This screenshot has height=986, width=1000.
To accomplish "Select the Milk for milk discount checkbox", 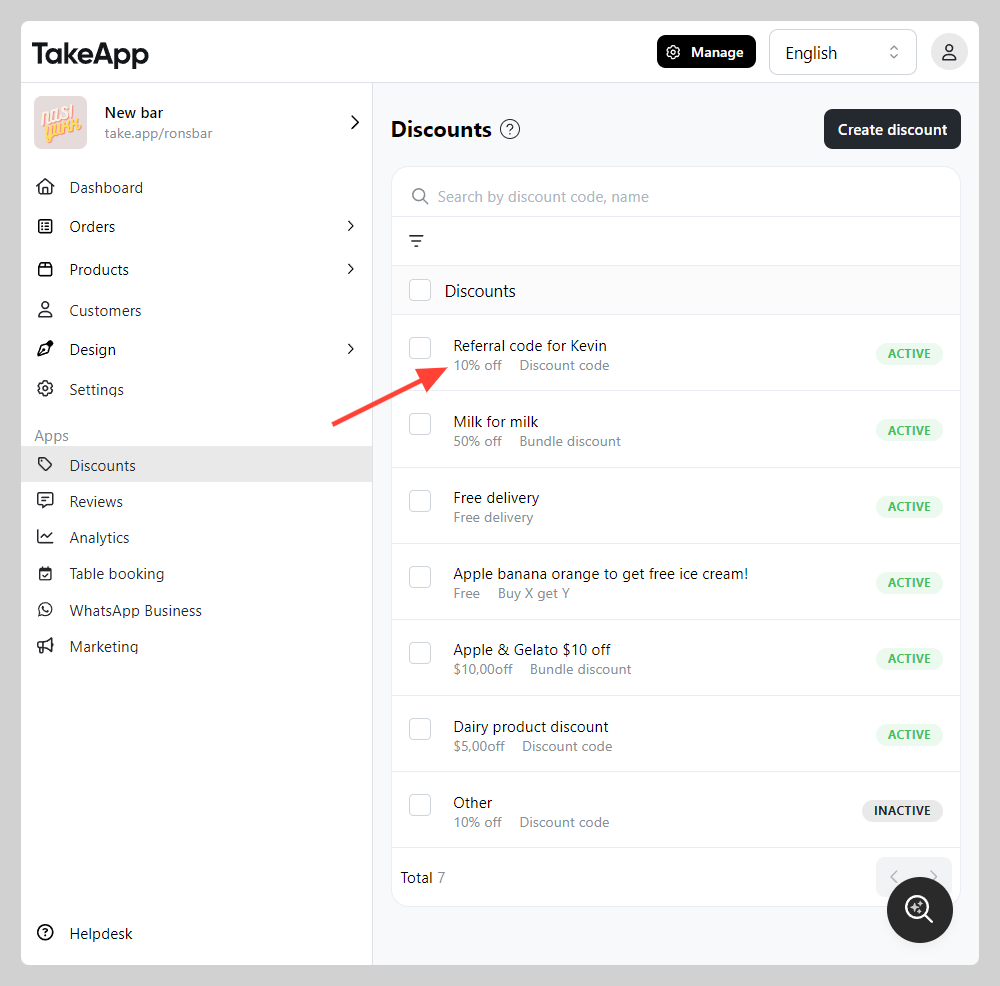I will click(420, 424).
